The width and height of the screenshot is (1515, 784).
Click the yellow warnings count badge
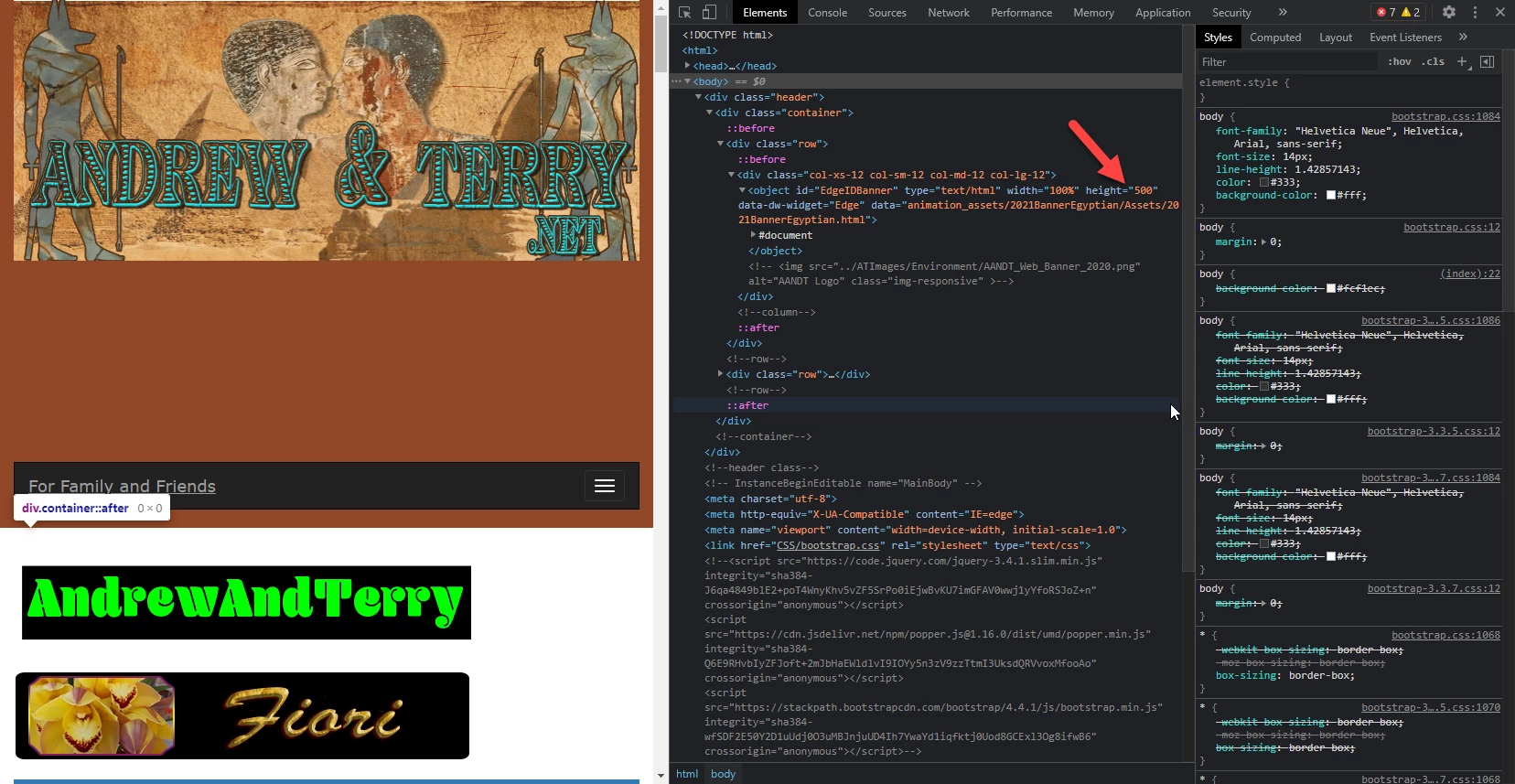[1411, 12]
